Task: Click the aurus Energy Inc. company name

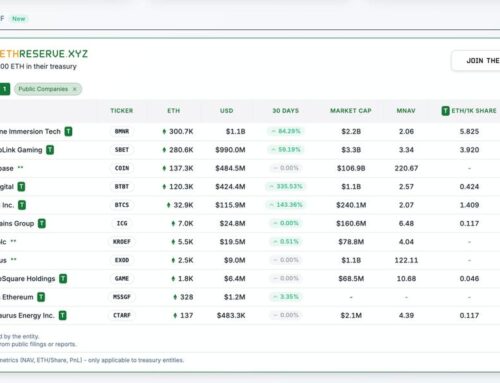Action: 27,315
